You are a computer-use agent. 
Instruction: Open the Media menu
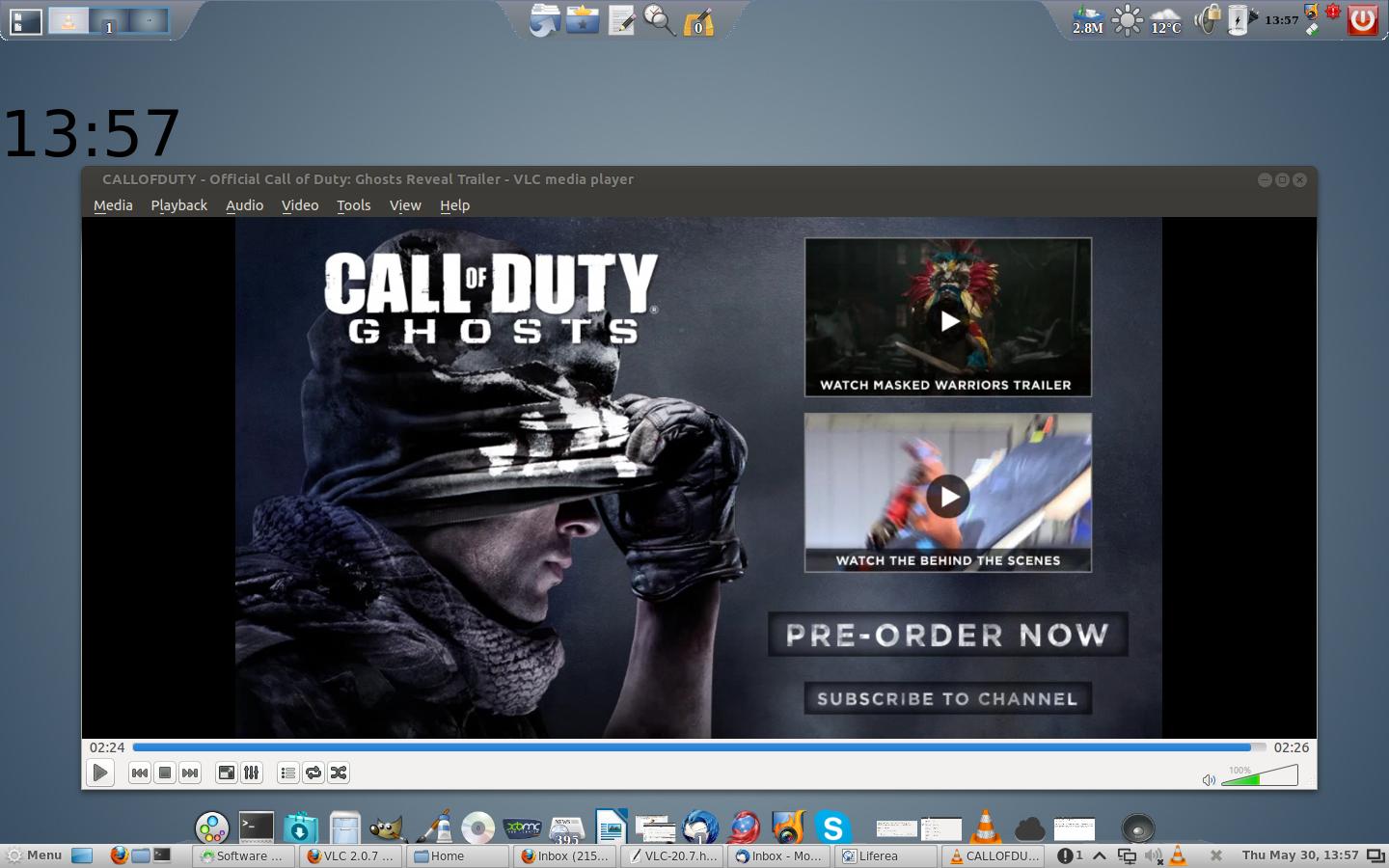[113, 205]
